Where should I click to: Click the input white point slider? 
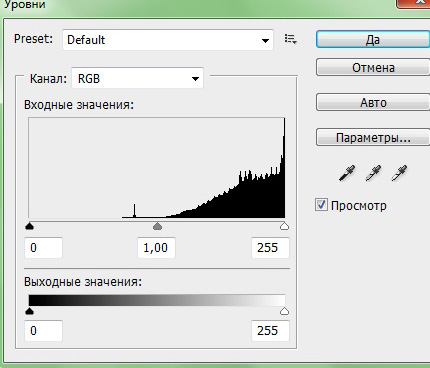click(284, 227)
